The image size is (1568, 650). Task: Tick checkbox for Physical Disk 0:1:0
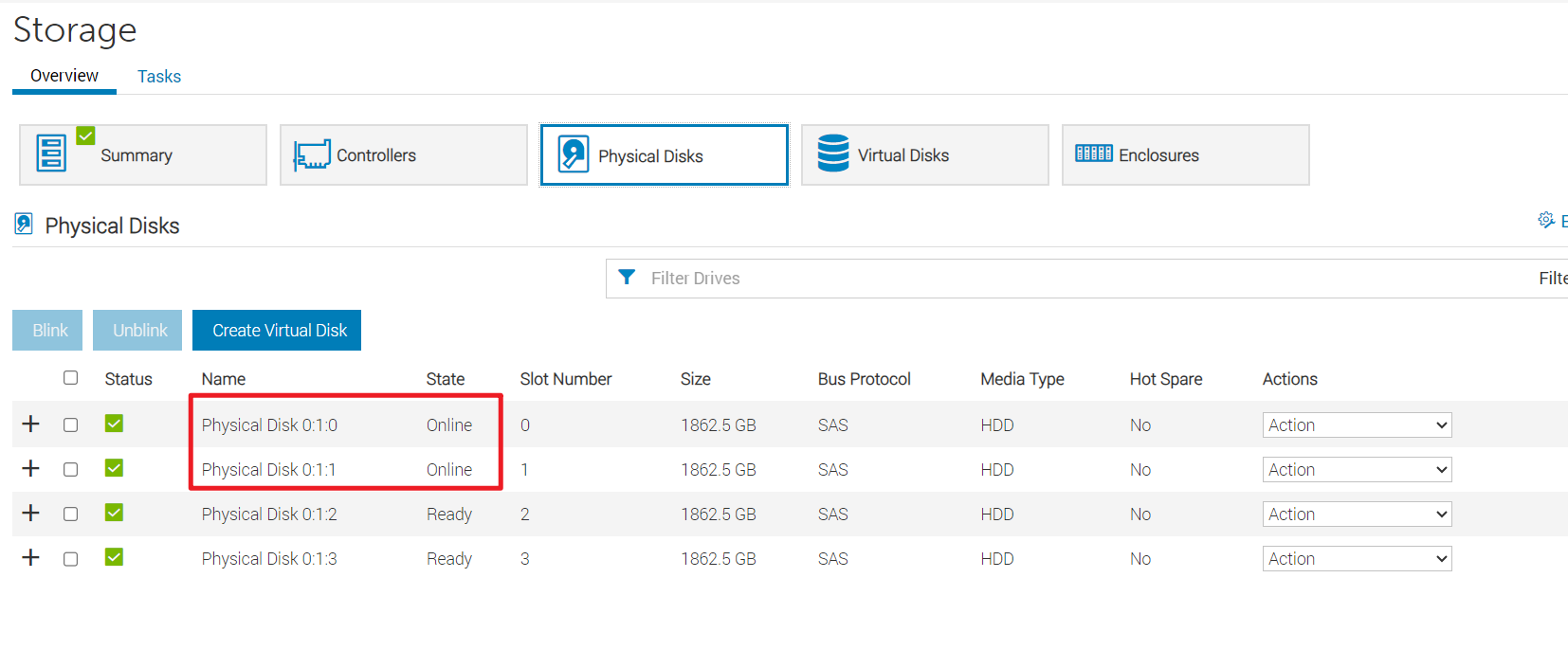point(70,424)
